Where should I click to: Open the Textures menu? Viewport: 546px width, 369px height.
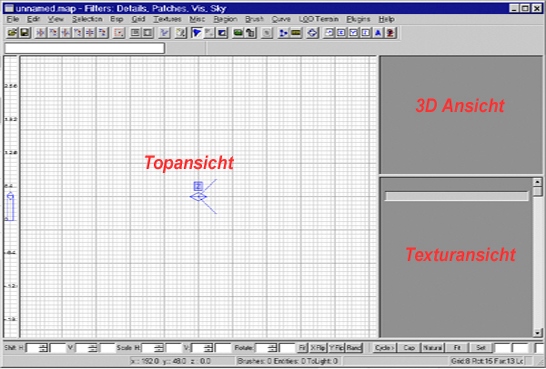pos(167,19)
